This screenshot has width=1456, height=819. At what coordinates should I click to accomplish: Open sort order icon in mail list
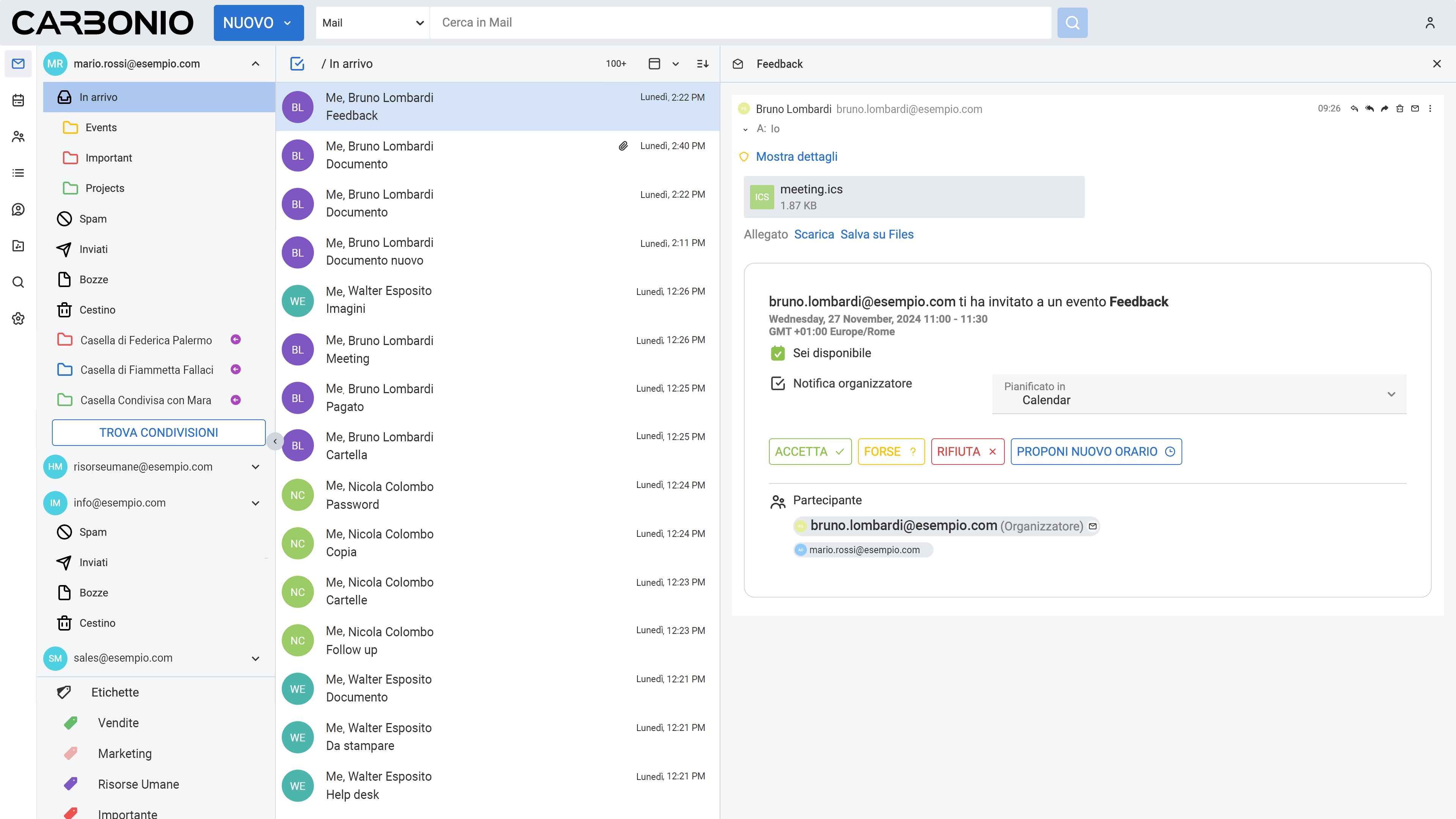click(702, 64)
